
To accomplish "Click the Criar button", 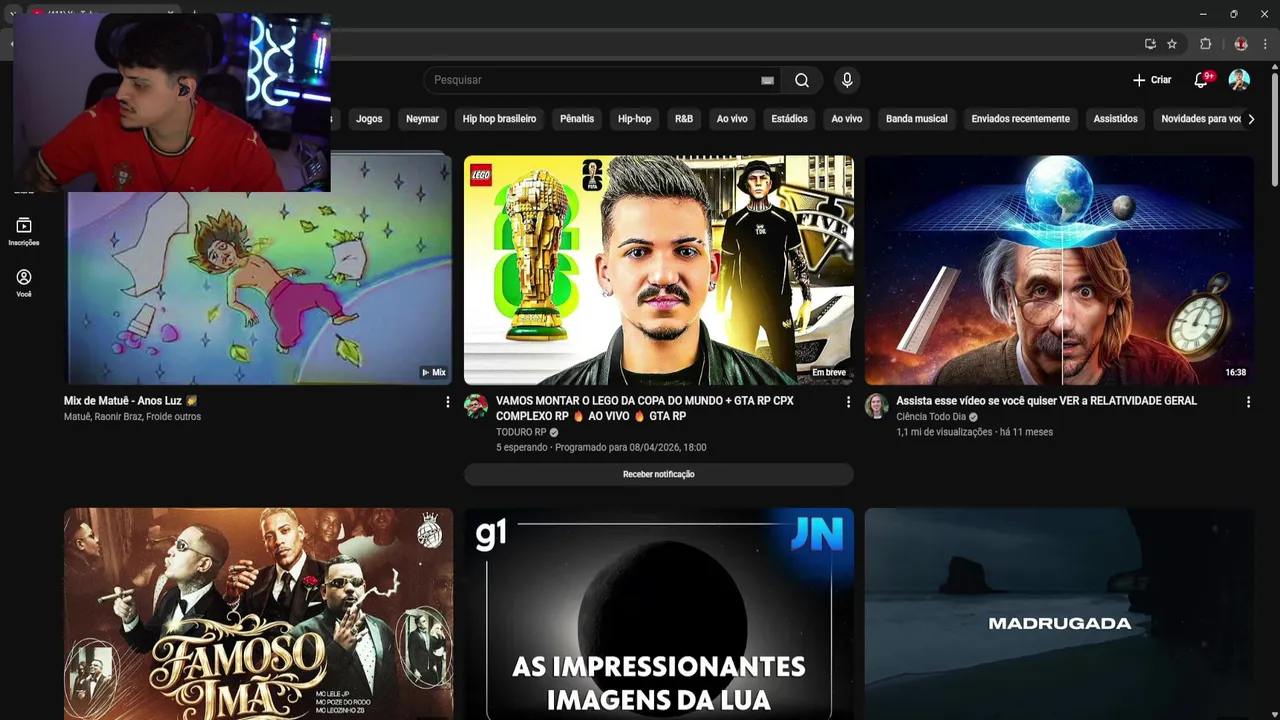I will click(x=1152, y=80).
